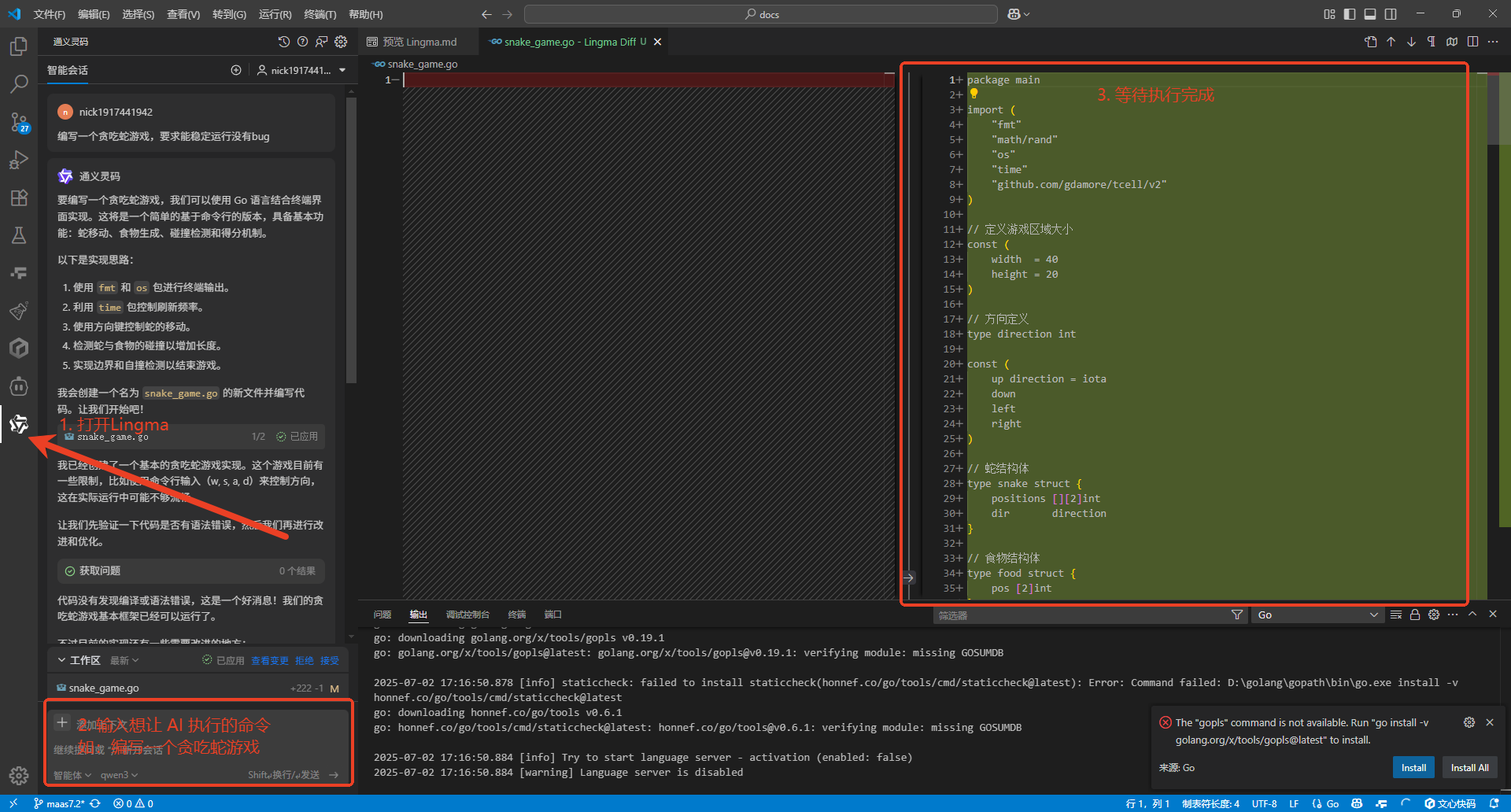Open the 文件(F) menu
The image size is (1511, 812).
tap(50, 14)
